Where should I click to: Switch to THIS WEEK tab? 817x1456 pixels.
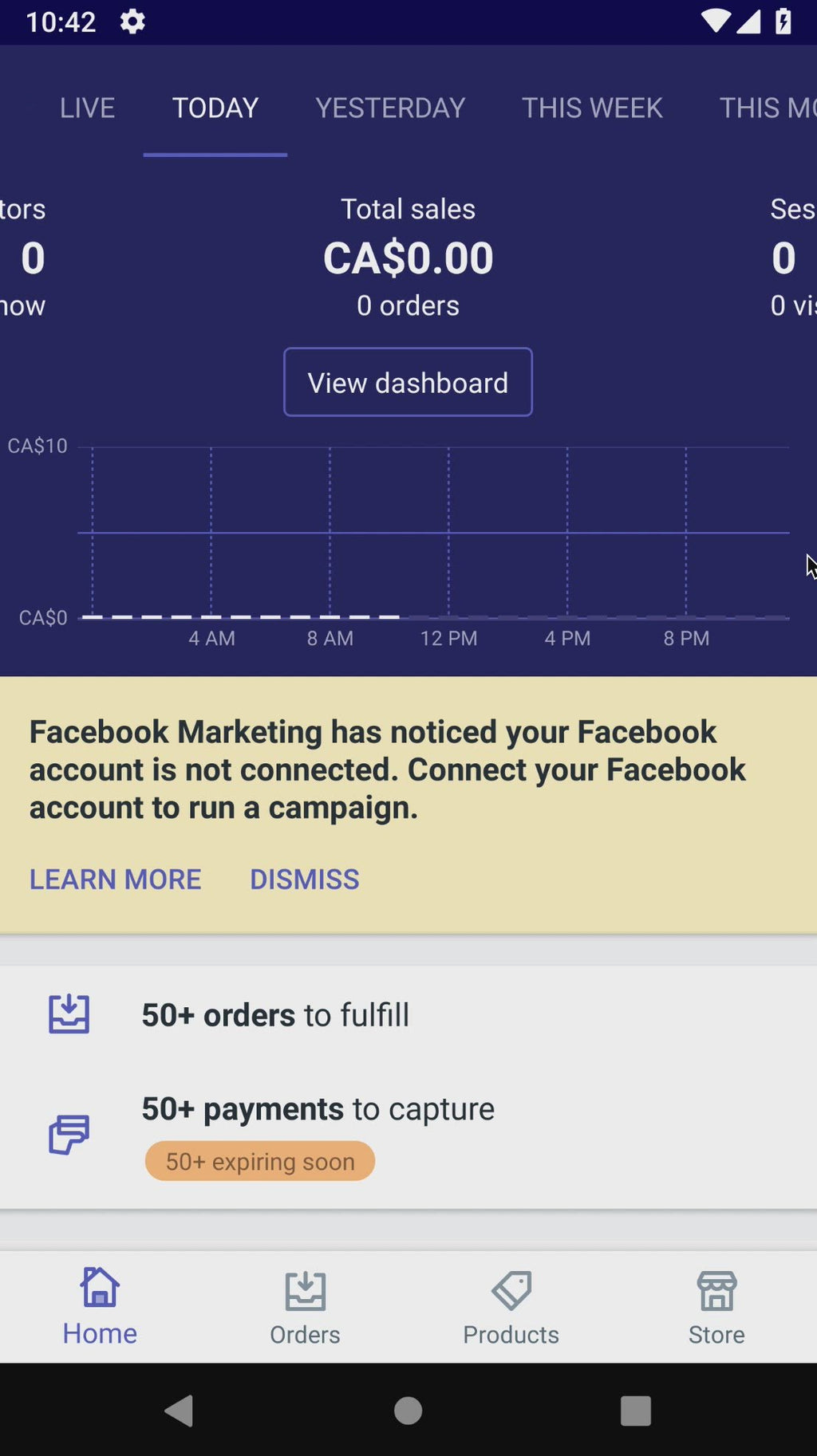592,108
